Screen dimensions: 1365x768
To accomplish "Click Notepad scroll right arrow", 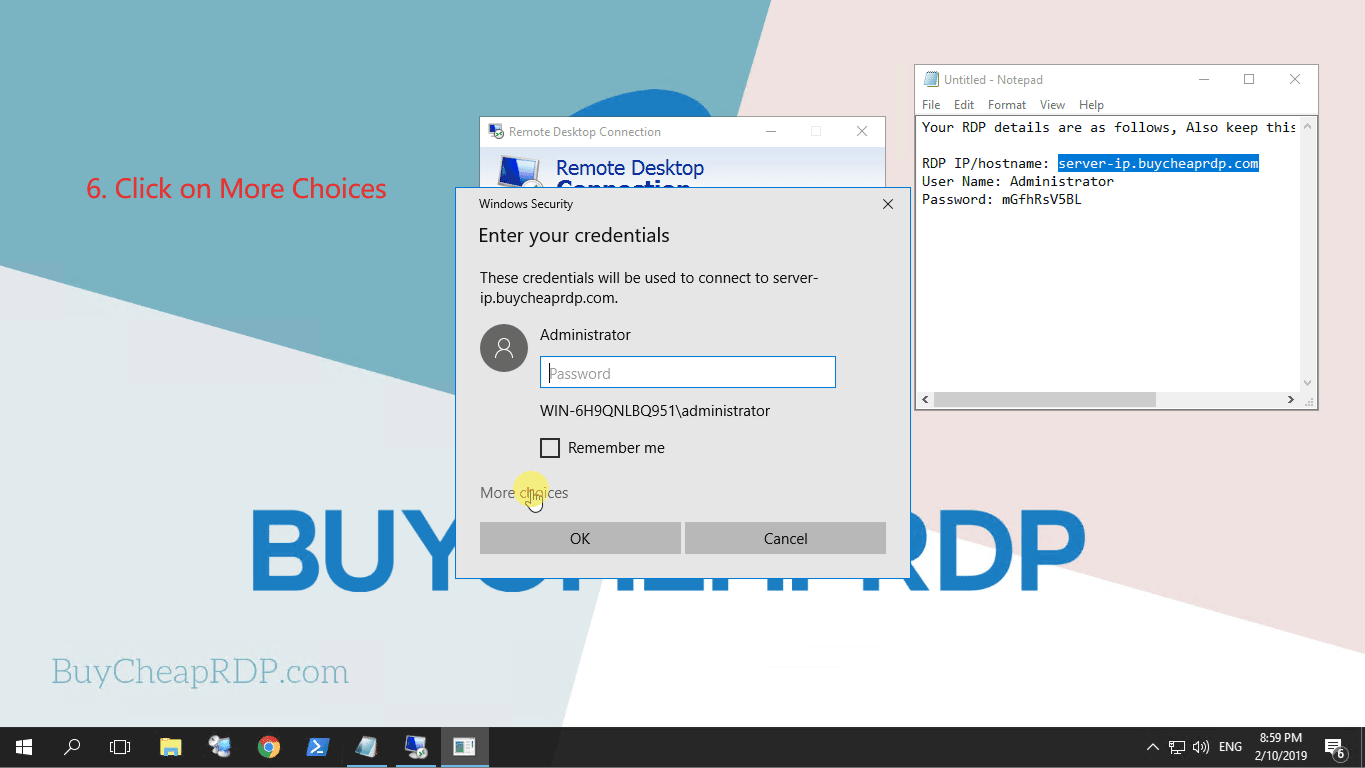I will tap(1291, 399).
